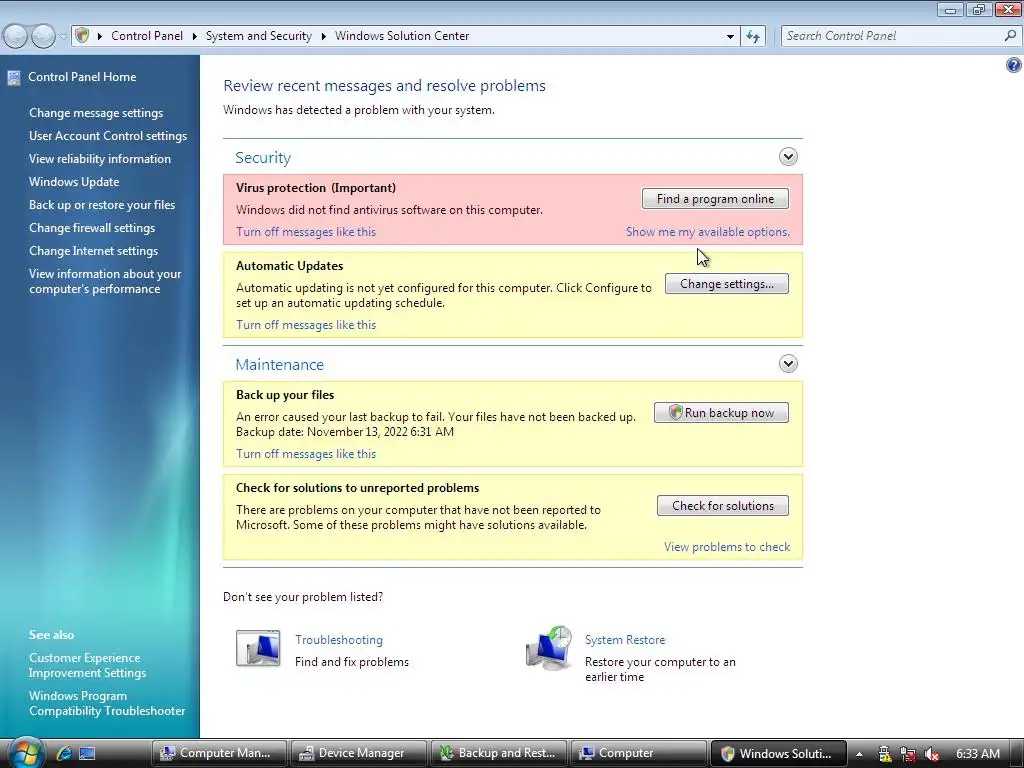Turn off Back up your files messages
Screen dimensions: 1024x768
[306, 454]
